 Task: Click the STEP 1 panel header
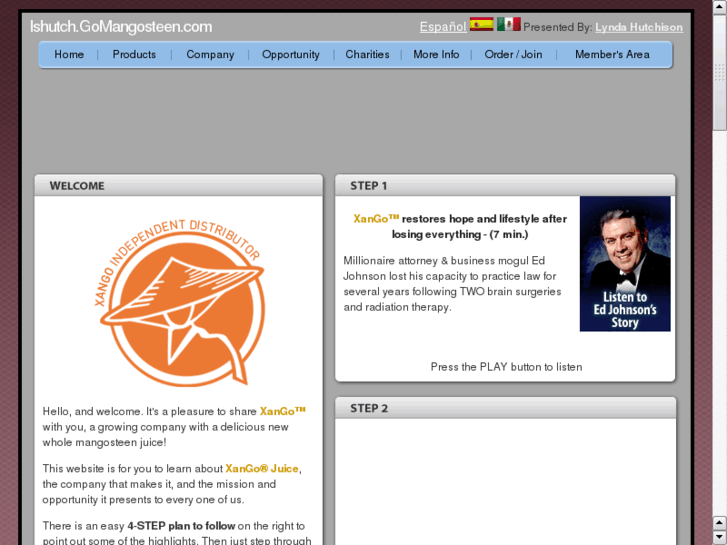[505, 186]
